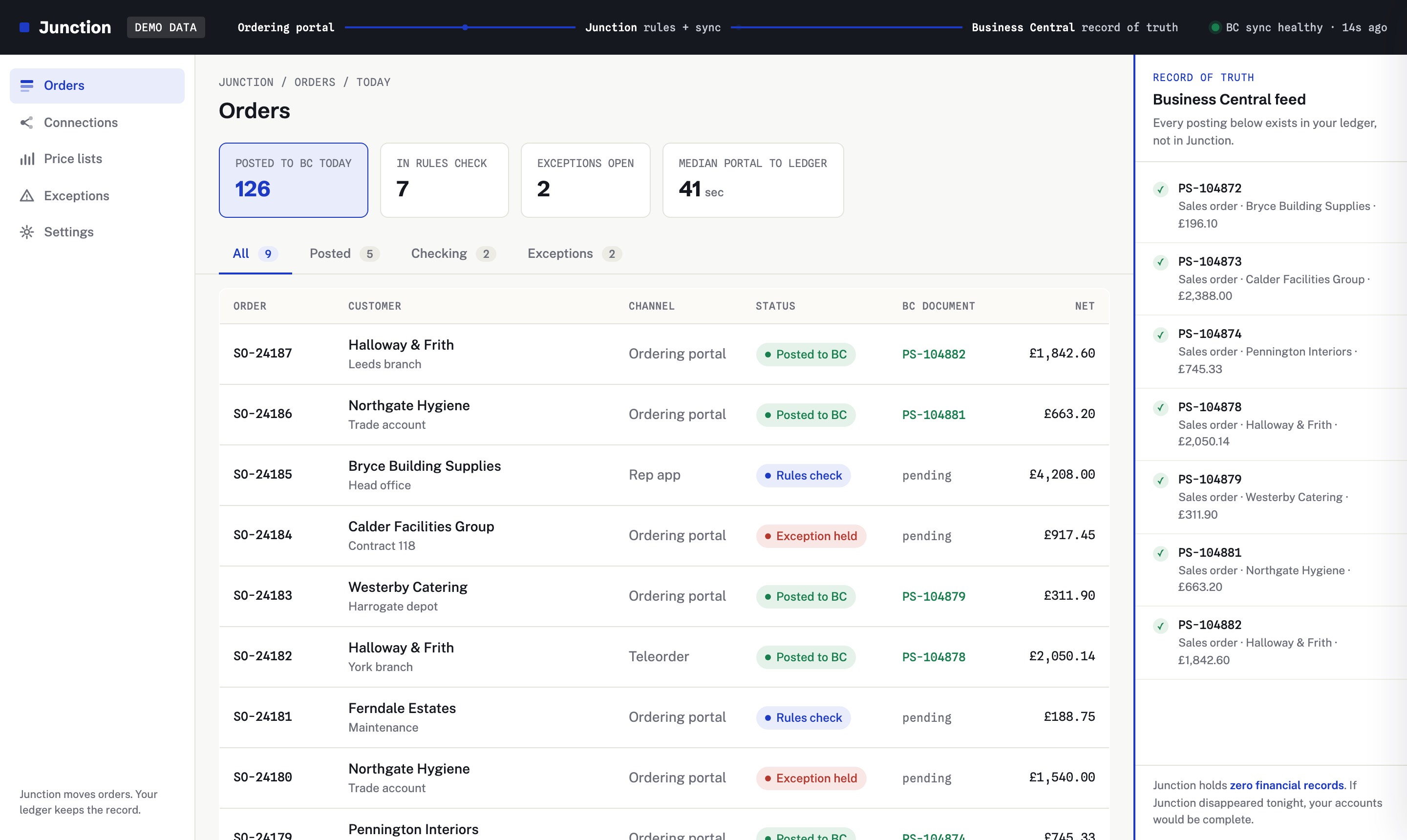Open the Connections page label in the sidebar
1407x840 pixels.
click(x=81, y=122)
